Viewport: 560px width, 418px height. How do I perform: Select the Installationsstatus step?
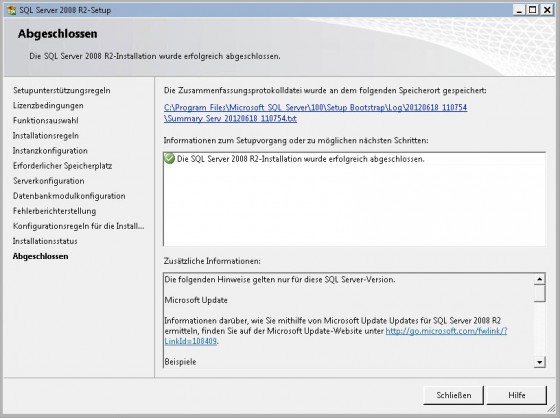pos(45,241)
